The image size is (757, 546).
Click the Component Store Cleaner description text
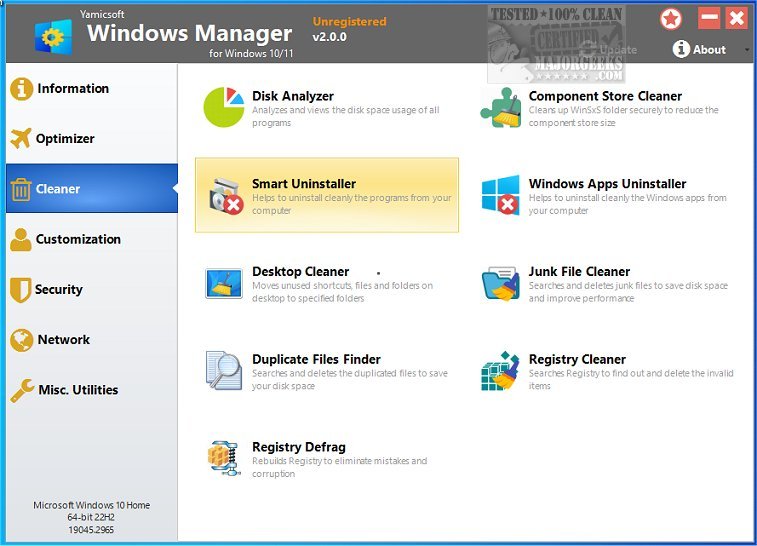click(x=623, y=116)
